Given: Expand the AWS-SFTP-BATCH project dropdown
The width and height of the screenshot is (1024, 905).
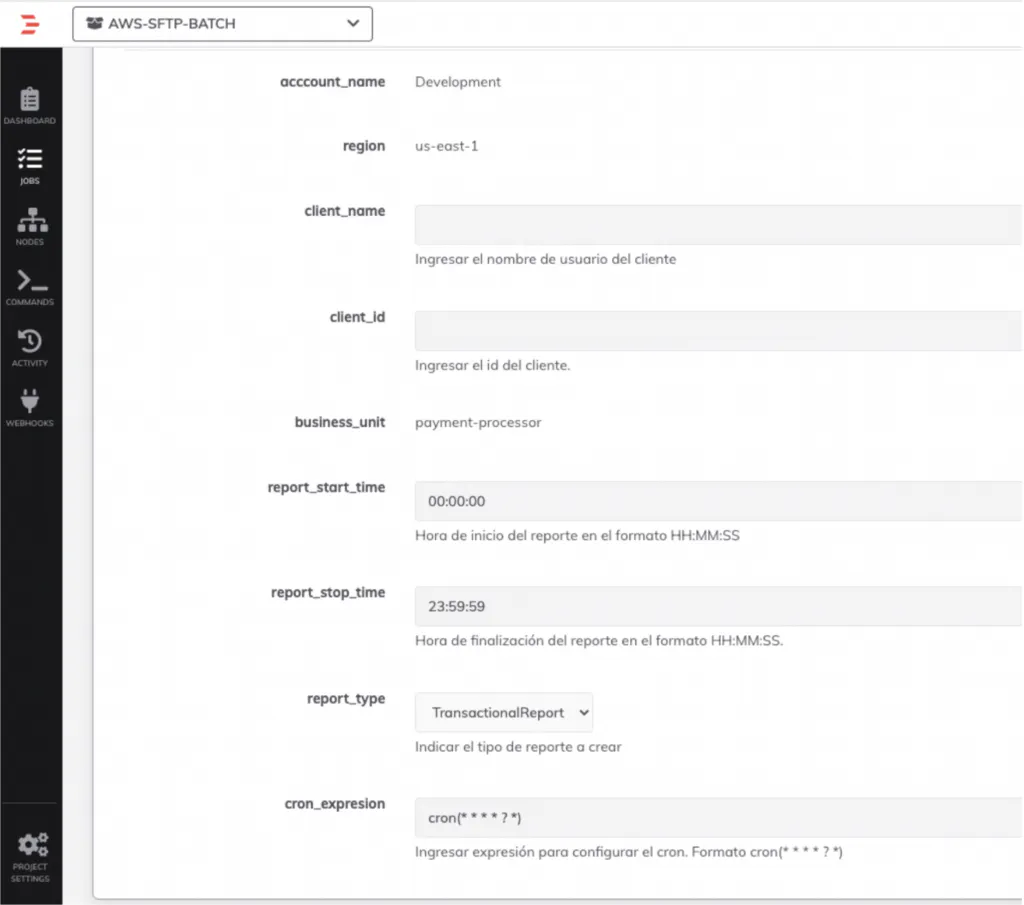Looking at the screenshot, I should [351, 24].
